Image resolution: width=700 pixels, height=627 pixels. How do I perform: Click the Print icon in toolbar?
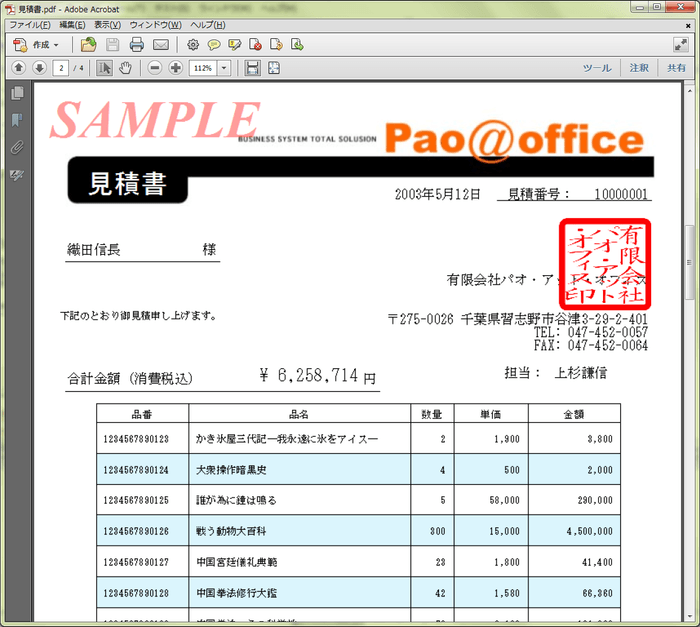click(137, 45)
